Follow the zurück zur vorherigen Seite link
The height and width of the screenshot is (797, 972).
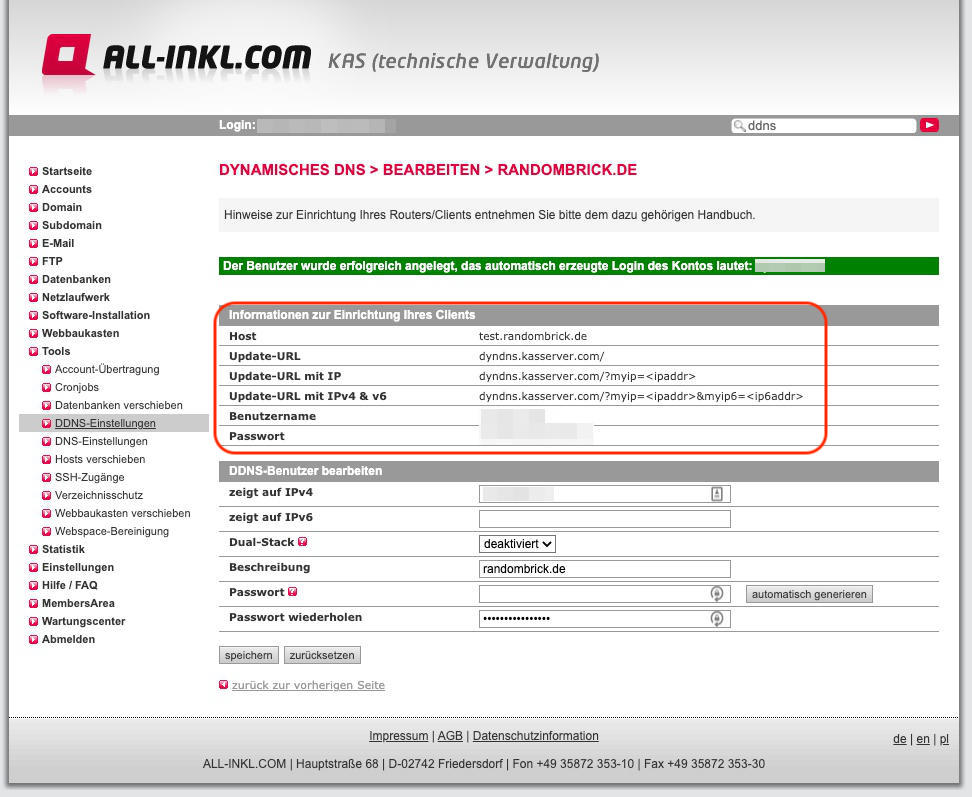pyautogui.click(x=308, y=685)
